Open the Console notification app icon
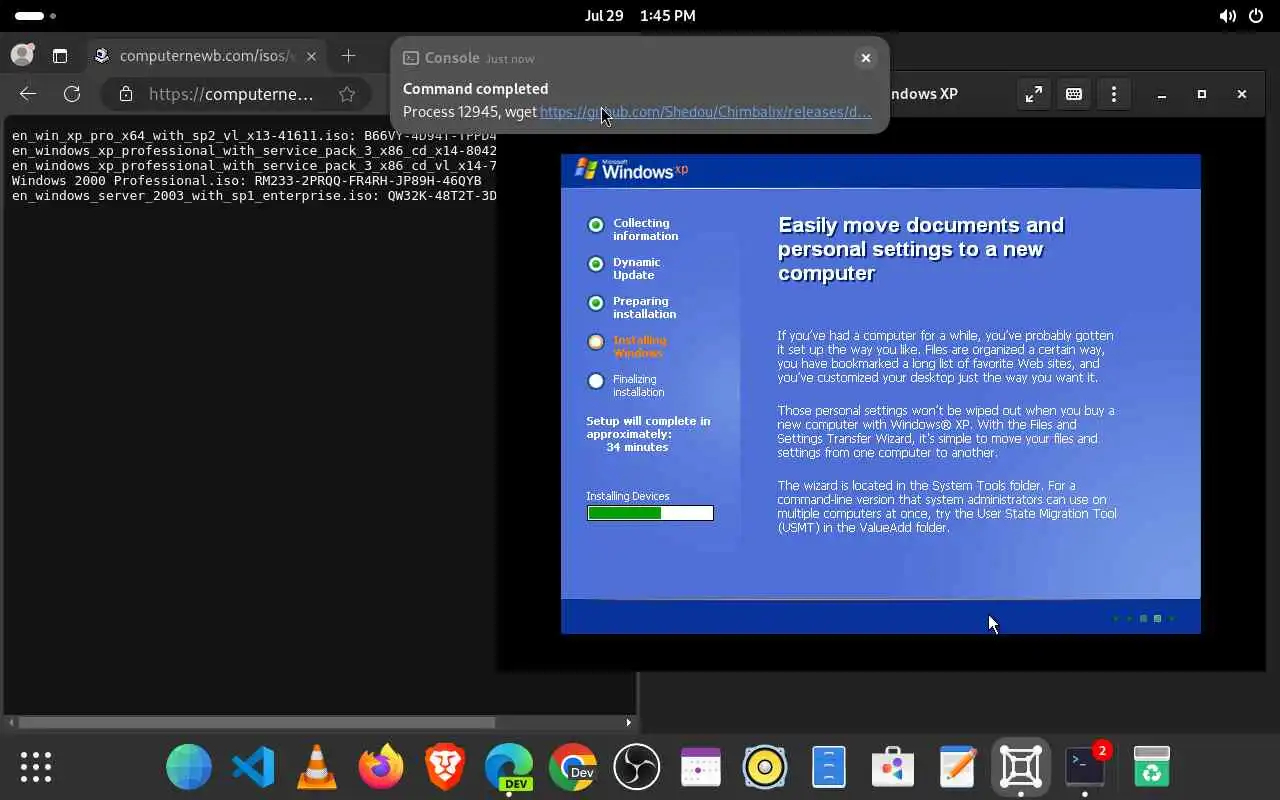Viewport: 1280px width, 800px height. 411,58
